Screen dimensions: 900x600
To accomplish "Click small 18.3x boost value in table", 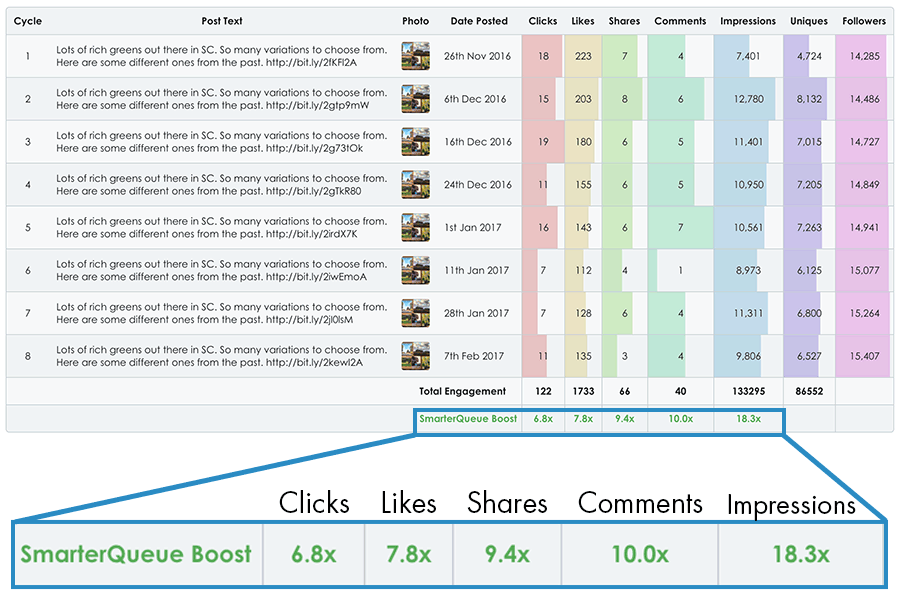I will tap(748, 419).
